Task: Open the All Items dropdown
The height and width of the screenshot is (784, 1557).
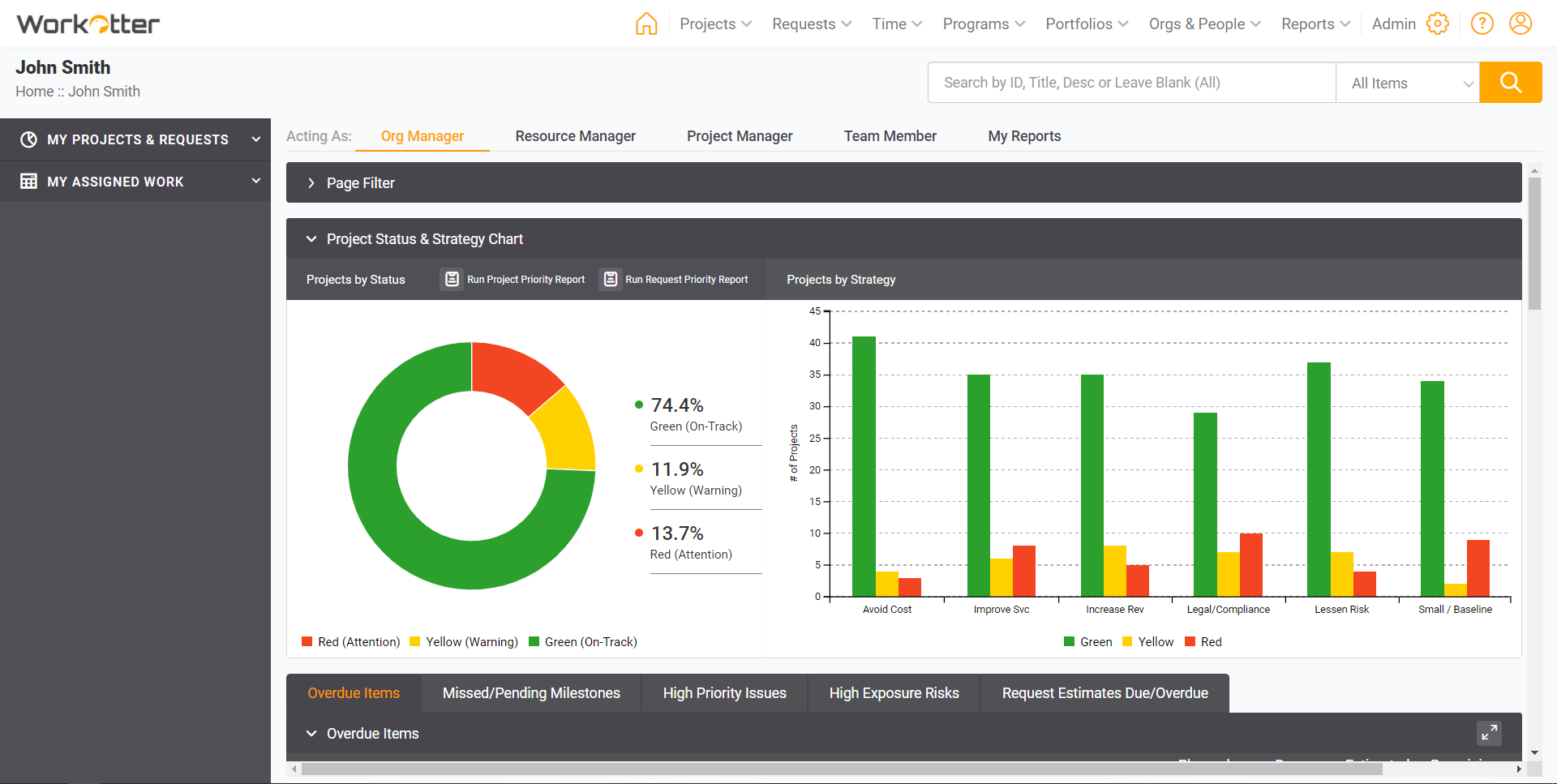Action: pos(1408,82)
